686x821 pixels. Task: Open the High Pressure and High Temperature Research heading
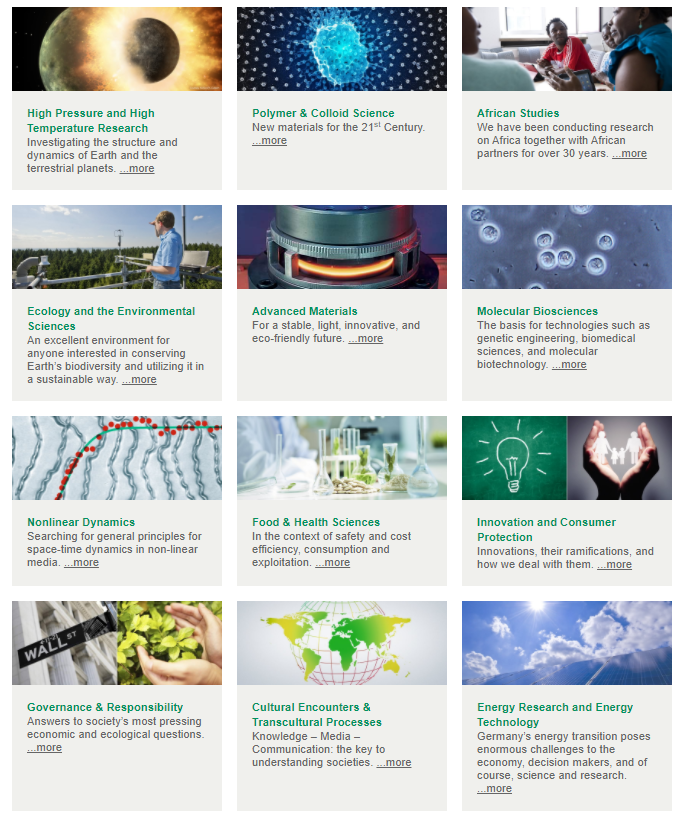[91, 120]
